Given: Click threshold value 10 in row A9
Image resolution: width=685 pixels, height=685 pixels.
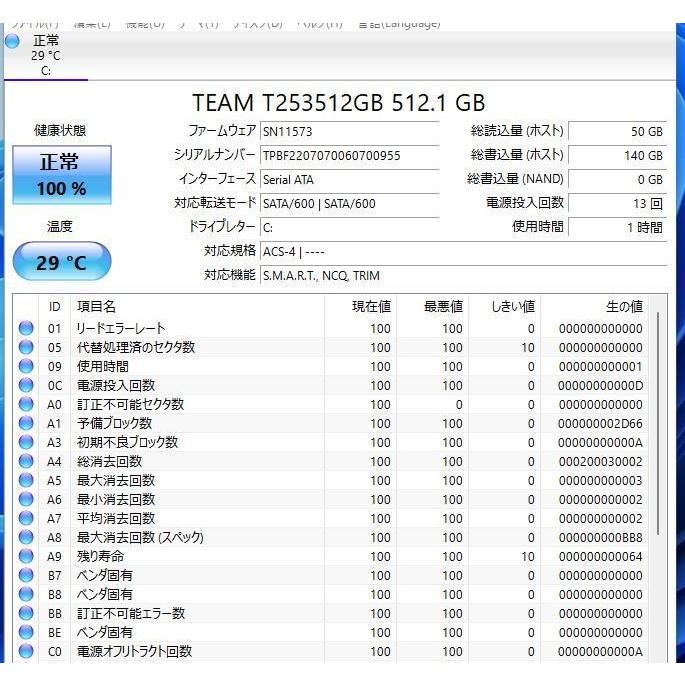Looking at the screenshot, I should (x=528, y=557).
